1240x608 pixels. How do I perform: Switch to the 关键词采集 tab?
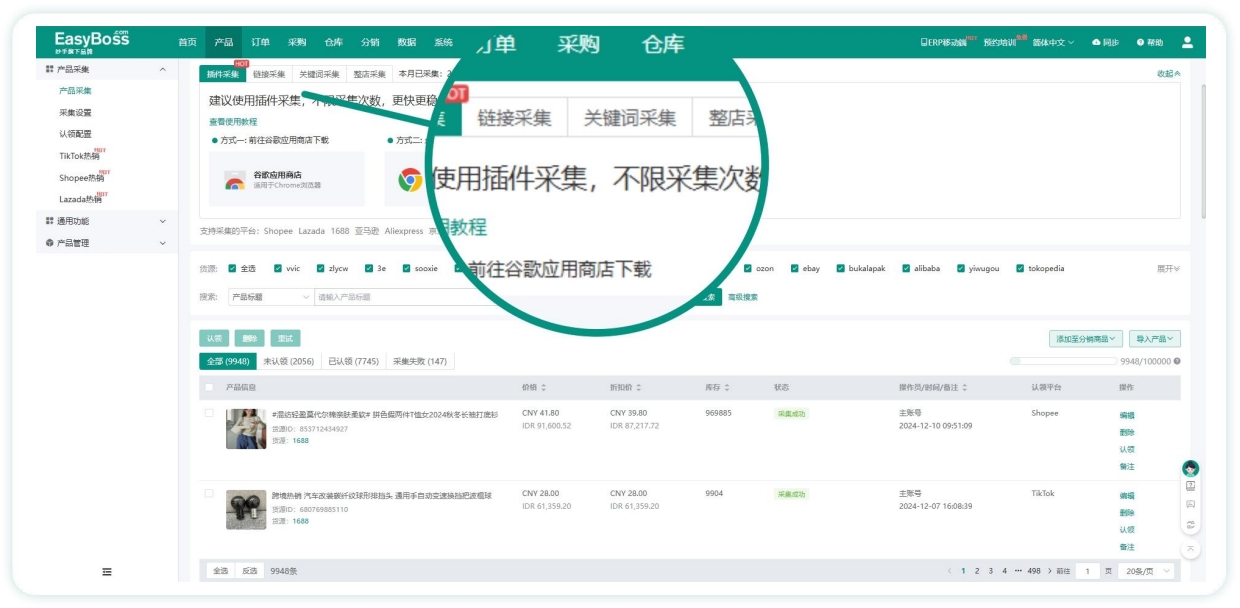click(319, 74)
